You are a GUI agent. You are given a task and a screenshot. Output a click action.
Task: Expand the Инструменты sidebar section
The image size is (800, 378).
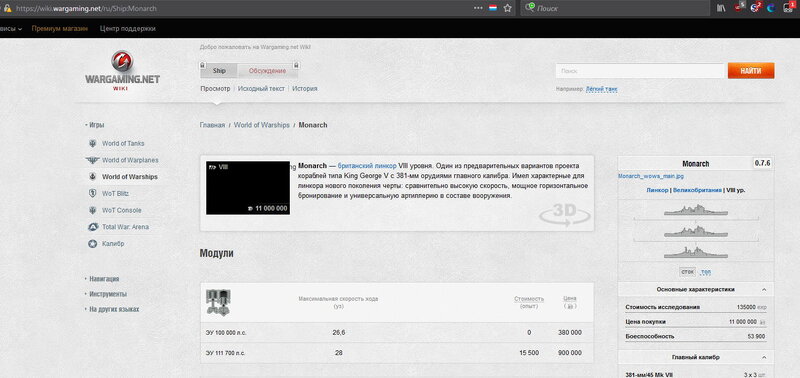tap(106, 294)
